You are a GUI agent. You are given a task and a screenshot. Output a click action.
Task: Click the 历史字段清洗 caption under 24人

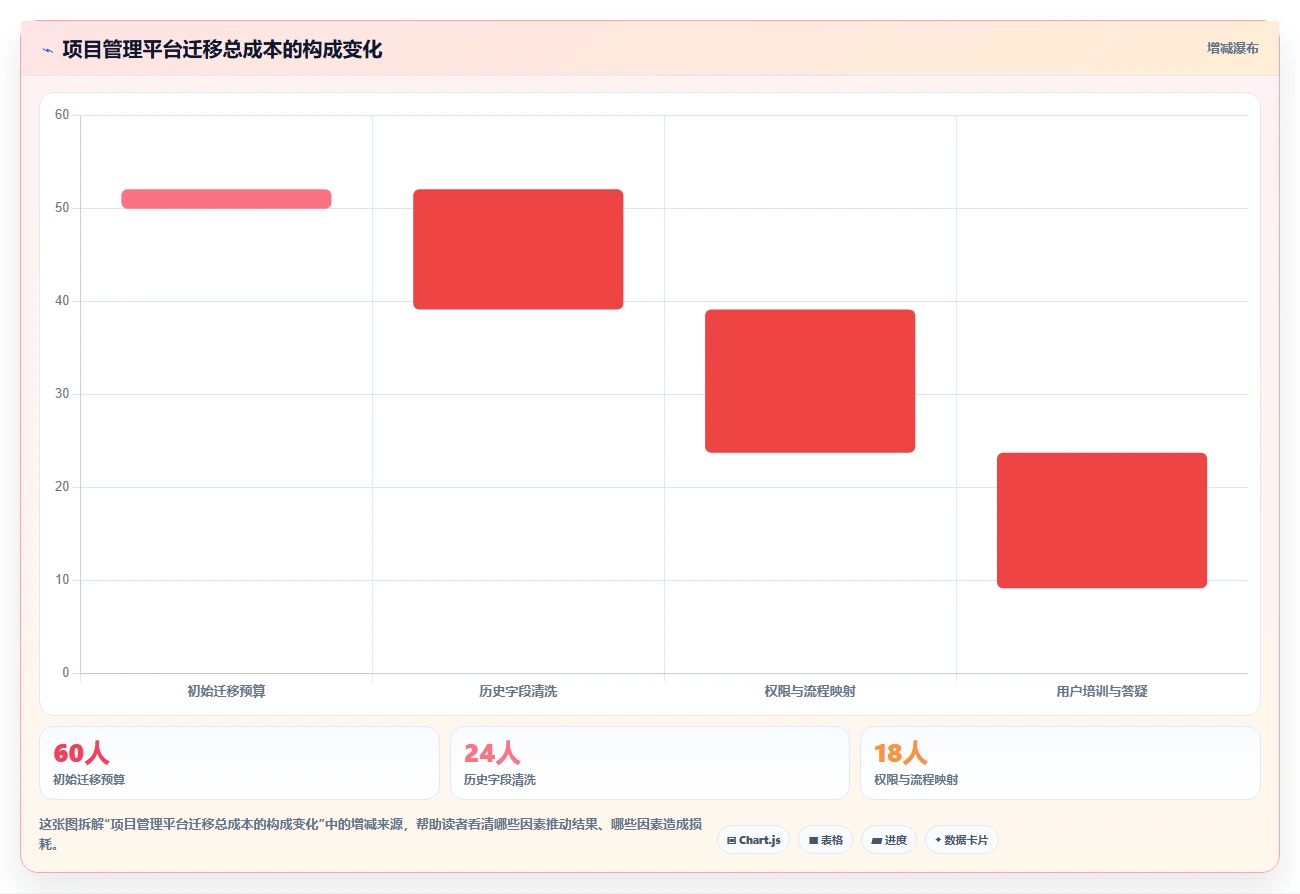click(500, 780)
